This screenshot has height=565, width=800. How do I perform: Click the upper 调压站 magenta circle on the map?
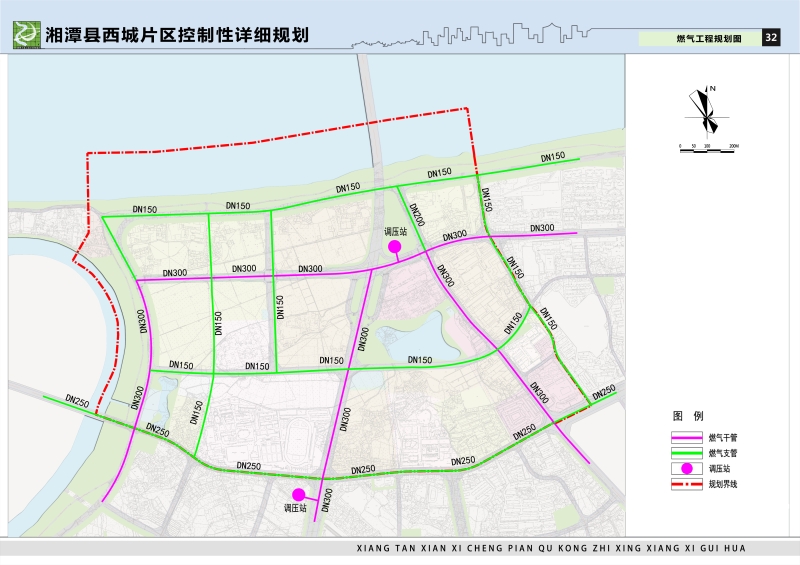(394, 247)
